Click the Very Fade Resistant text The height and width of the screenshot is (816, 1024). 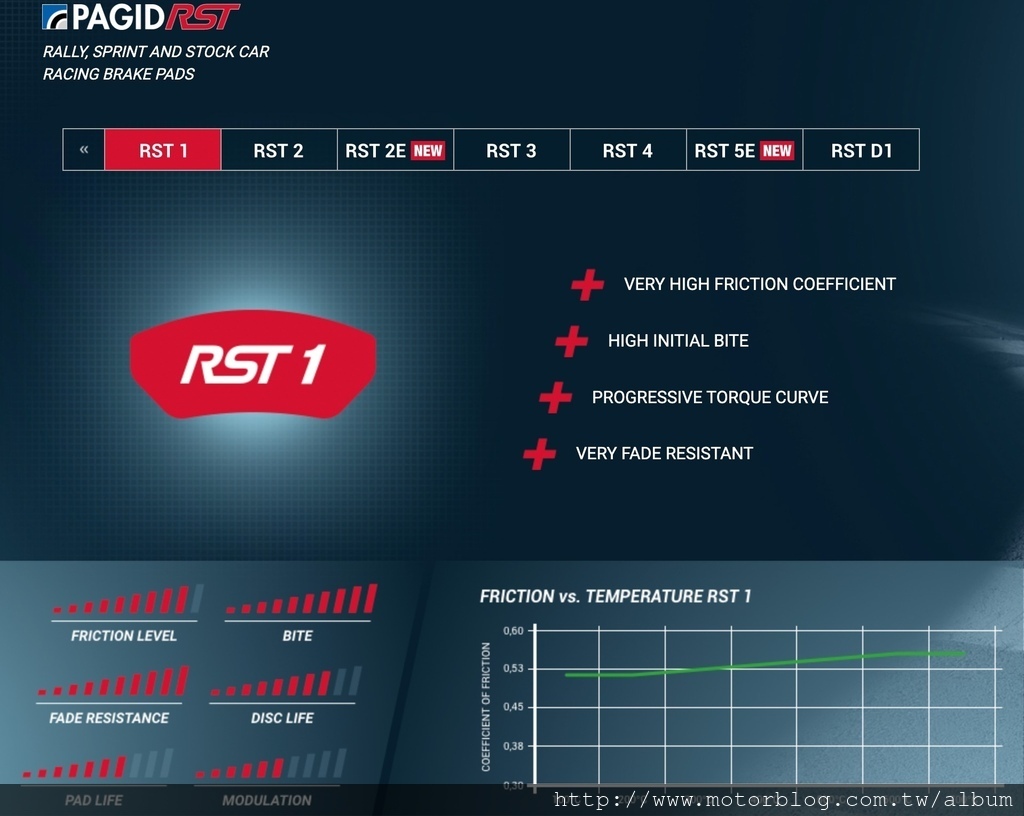[664, 453]
